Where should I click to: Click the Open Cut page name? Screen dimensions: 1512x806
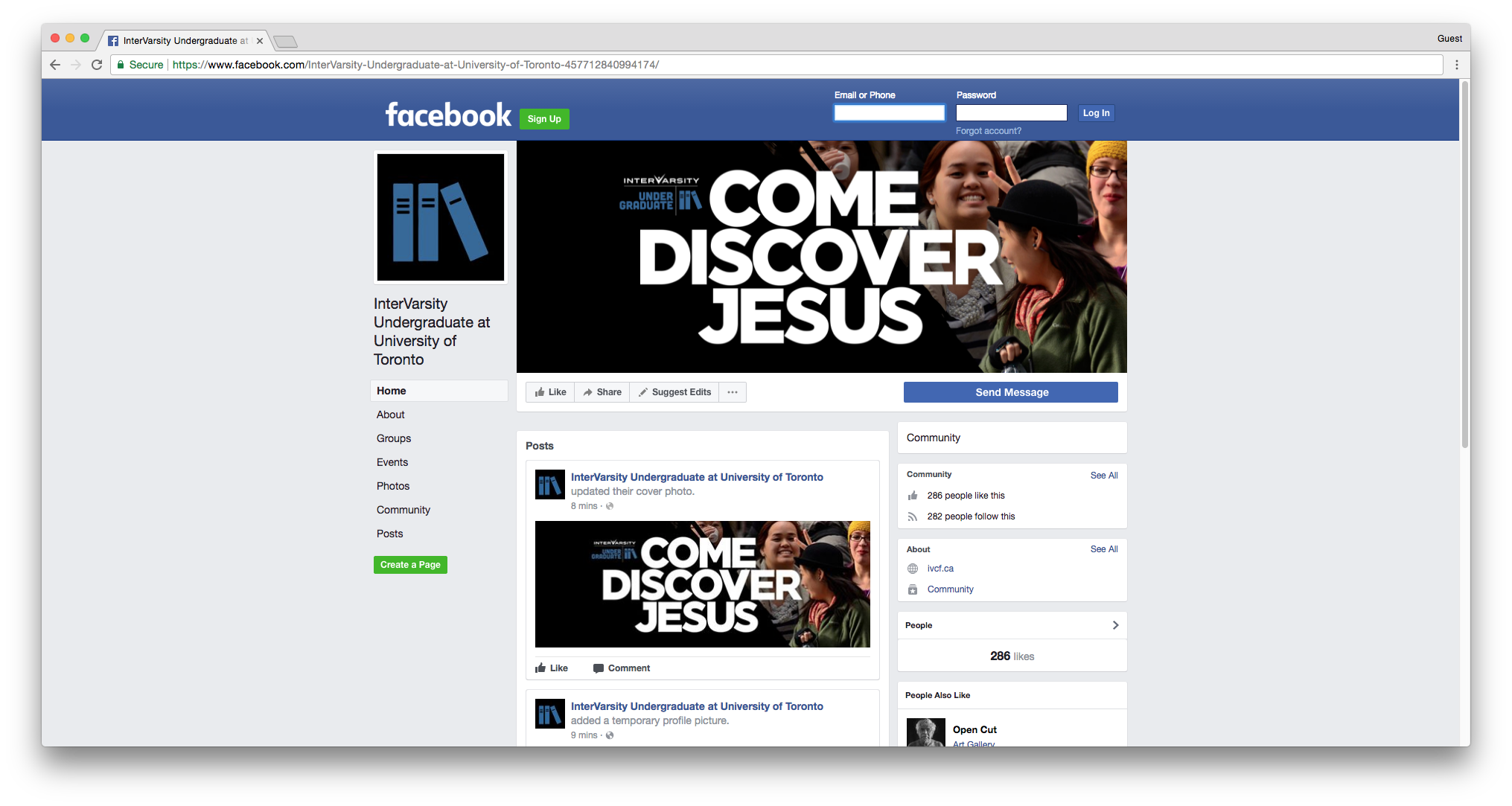pyautogui.click(x=974, y=730)
